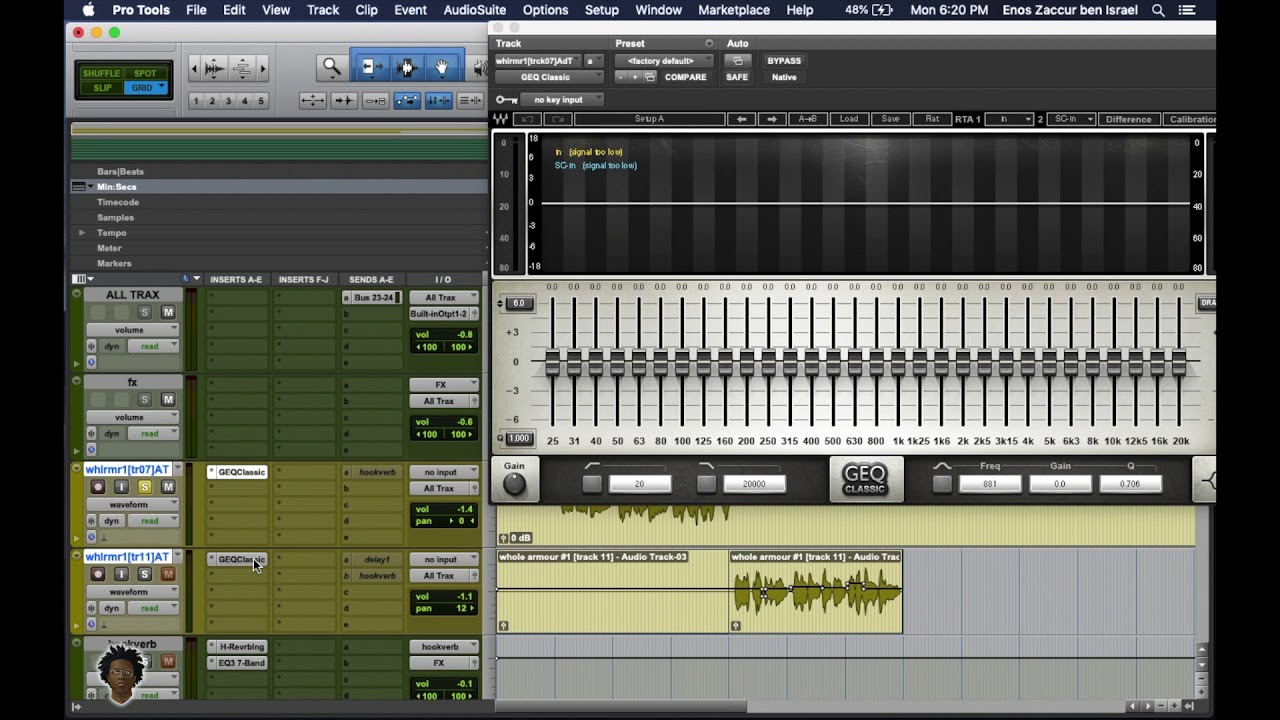Click the 25 Hz band fader
Image resolution: width=1280 pixels, height=720 pixels.
[553, 362]
